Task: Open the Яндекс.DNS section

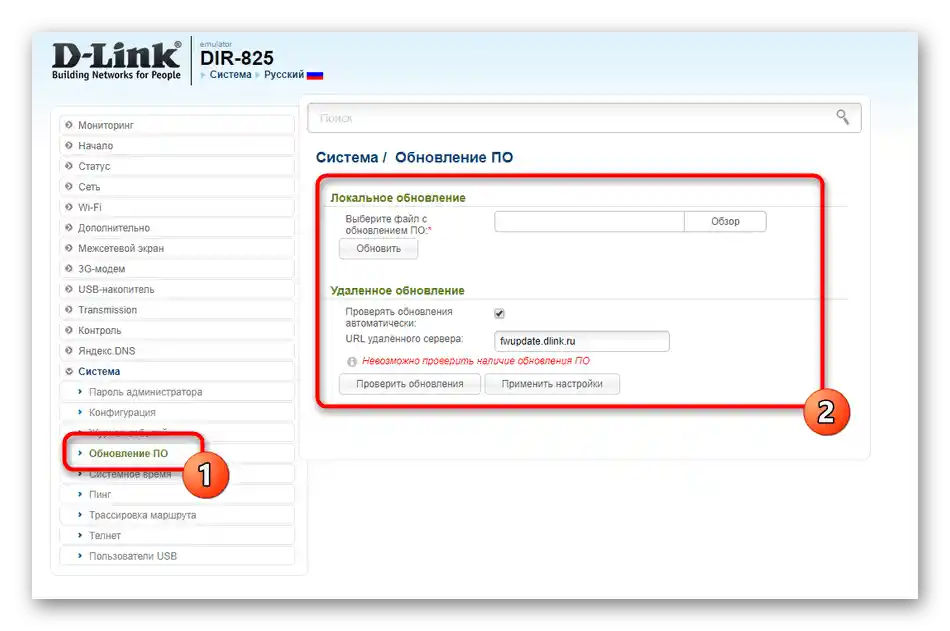Action: 177,351
